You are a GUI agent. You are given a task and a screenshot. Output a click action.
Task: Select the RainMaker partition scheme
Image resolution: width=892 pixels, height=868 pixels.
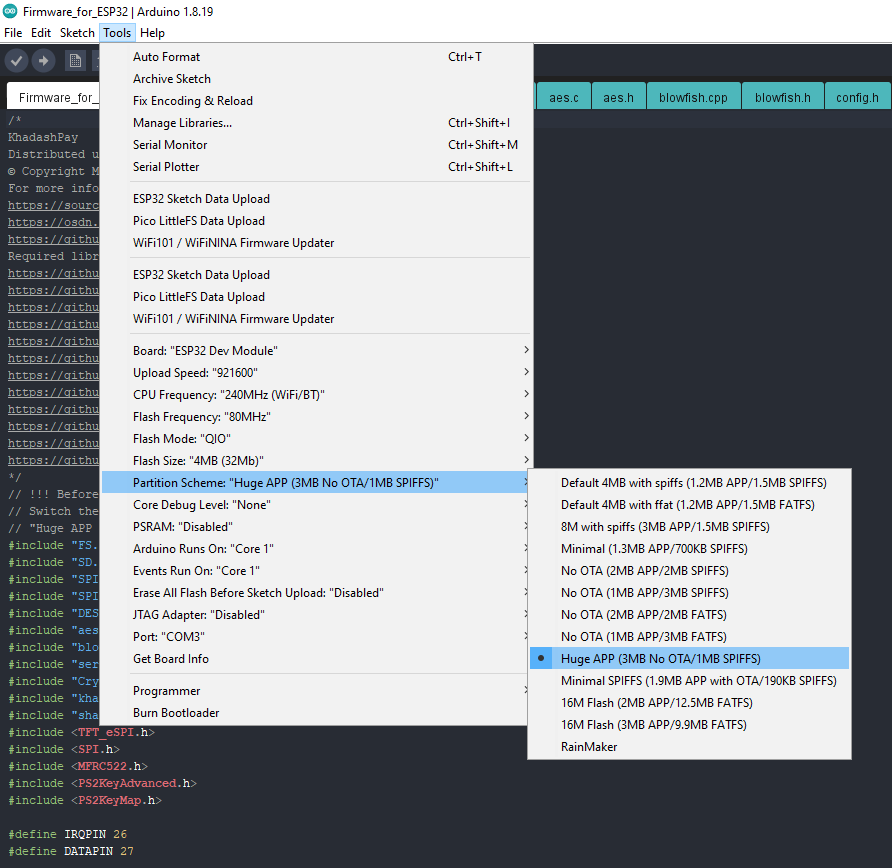pyautogui.click(x=689, y=746)
